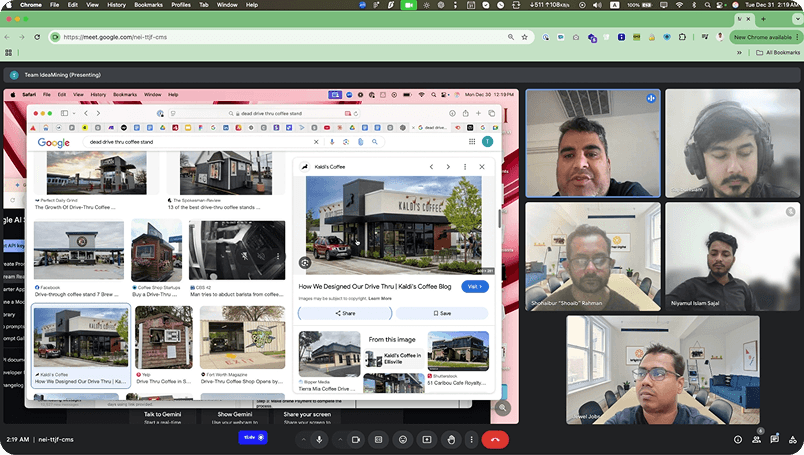The image size is (804, 455).
Task: Leave the call with red hang-up button
Action: [x=496, y=439]
